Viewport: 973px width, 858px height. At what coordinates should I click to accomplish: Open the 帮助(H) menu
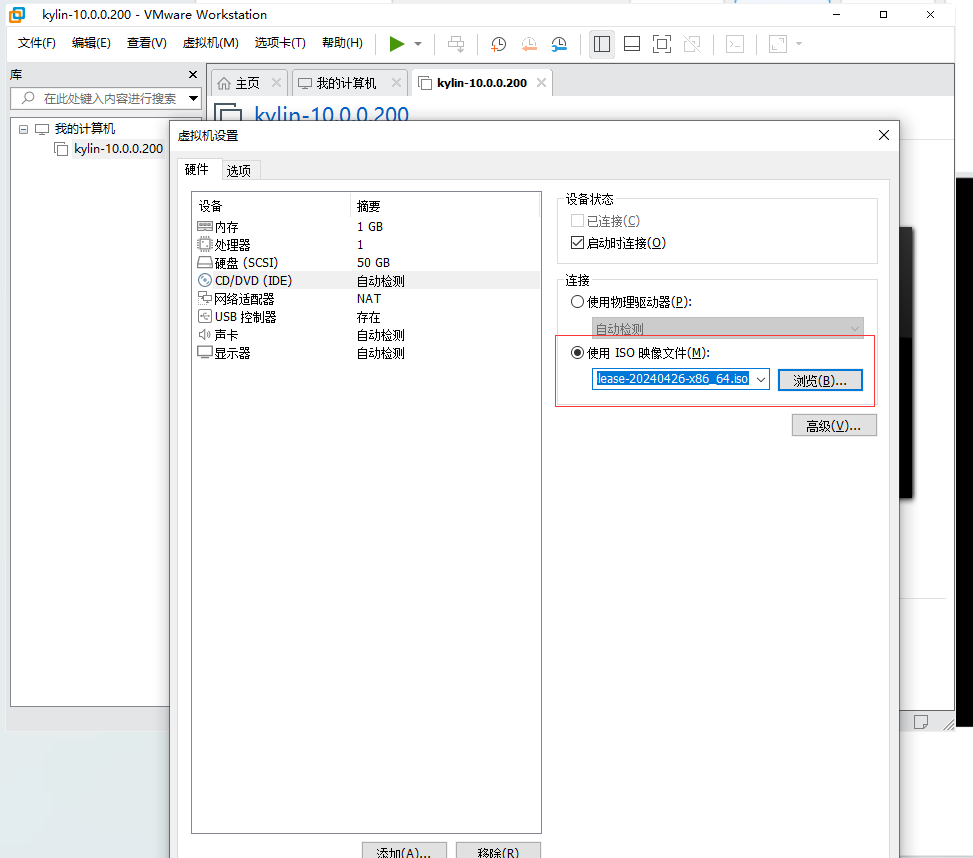point(343,43)
